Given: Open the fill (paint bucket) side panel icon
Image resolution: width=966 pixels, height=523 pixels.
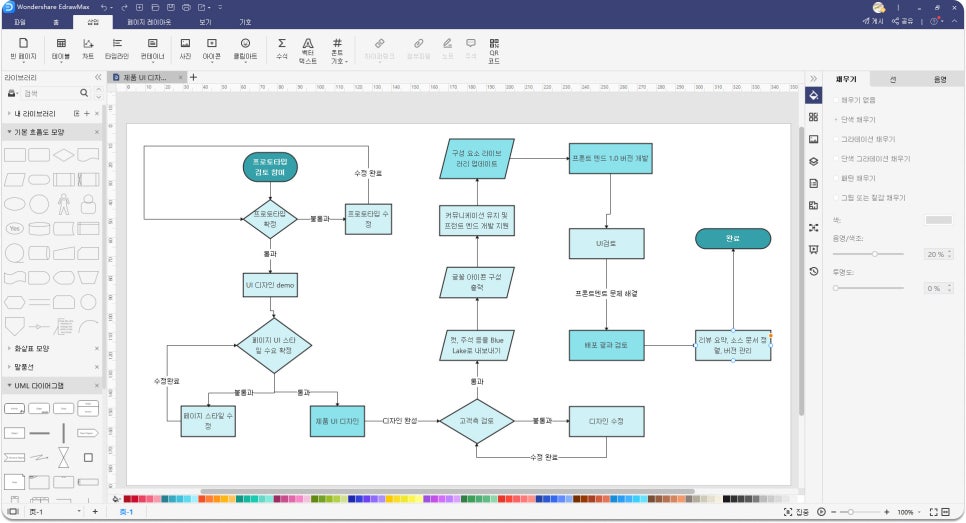Looking at the screenshot, I should [813, 95].
